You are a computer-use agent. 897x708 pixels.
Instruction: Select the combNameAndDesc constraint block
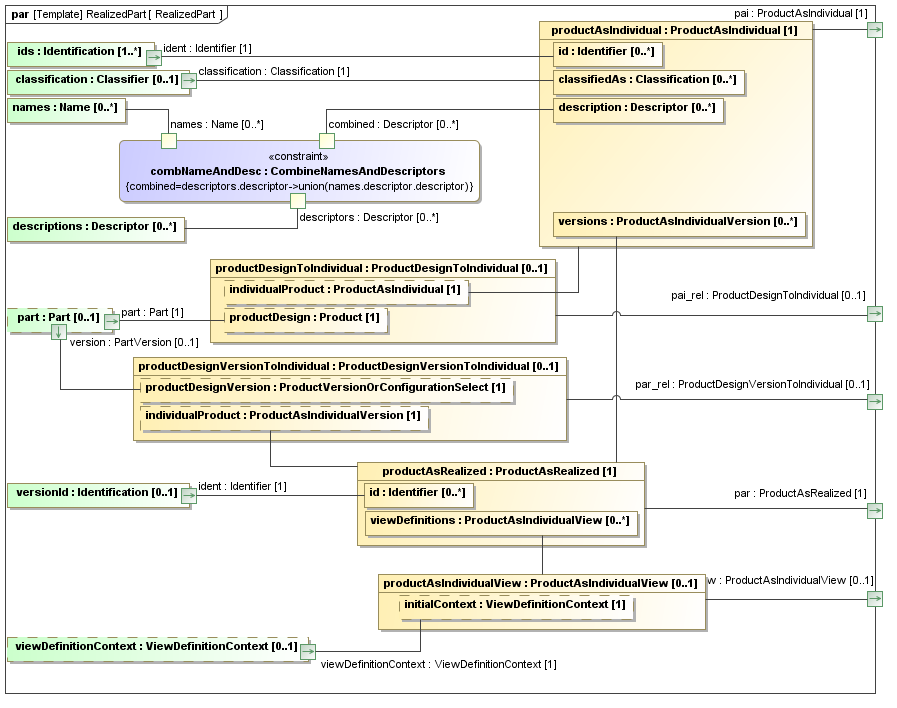pyautogui.click(x=298, y=171)
